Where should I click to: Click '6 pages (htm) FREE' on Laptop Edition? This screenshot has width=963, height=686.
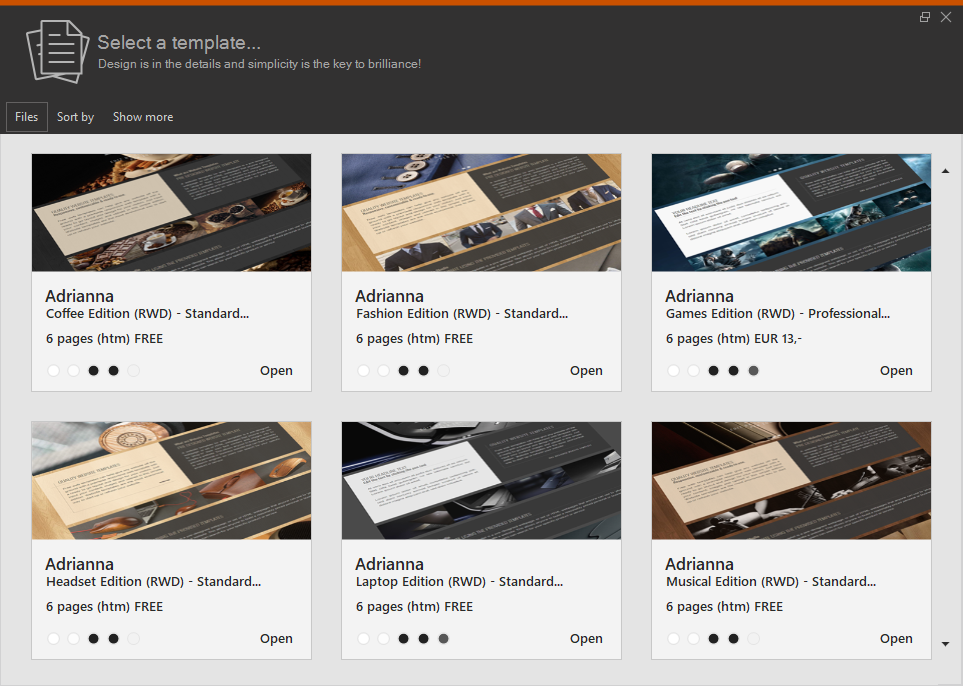pos(415,607)
